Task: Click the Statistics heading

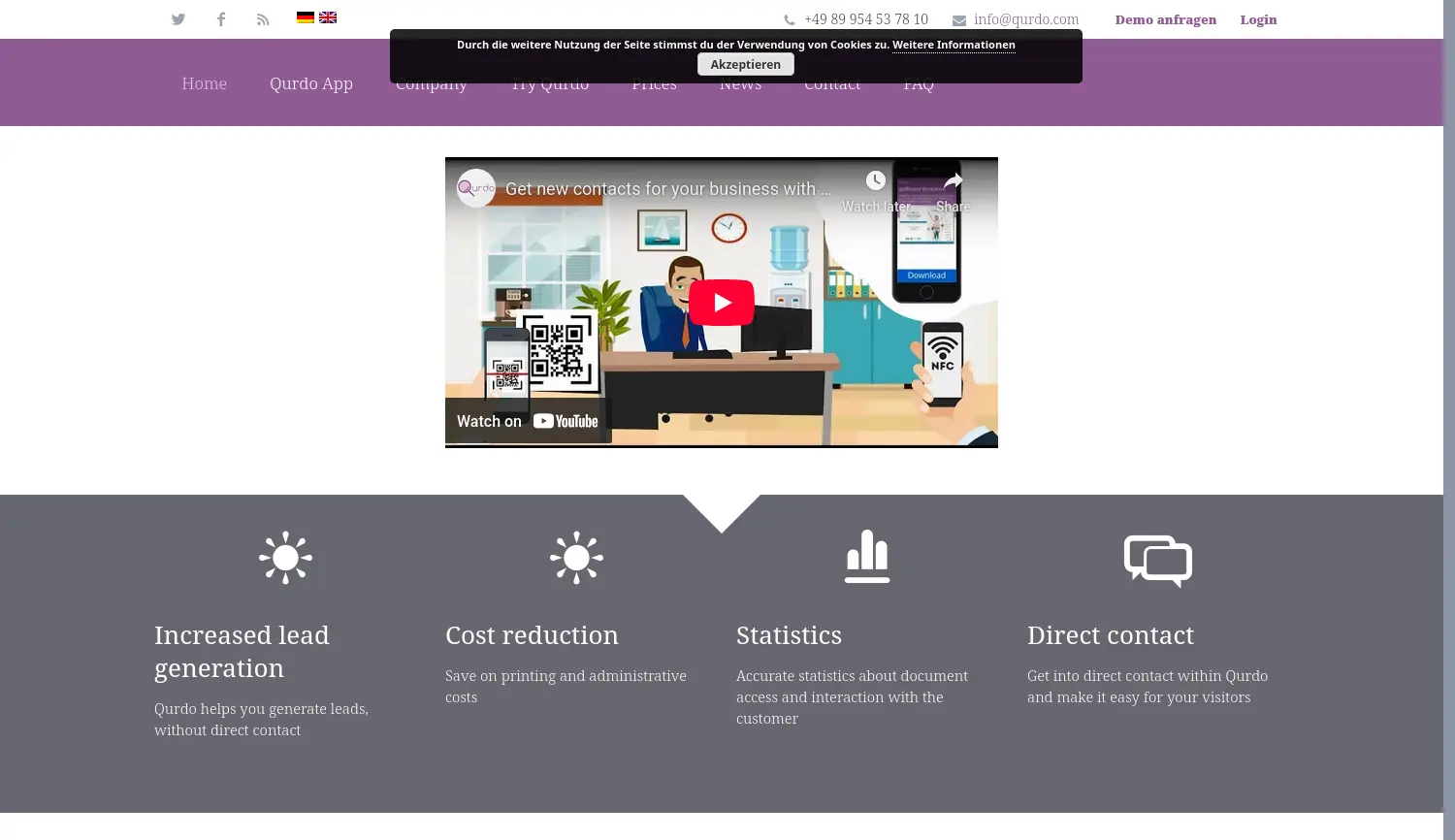Action: pyautogui.click(x=790, y=635)
